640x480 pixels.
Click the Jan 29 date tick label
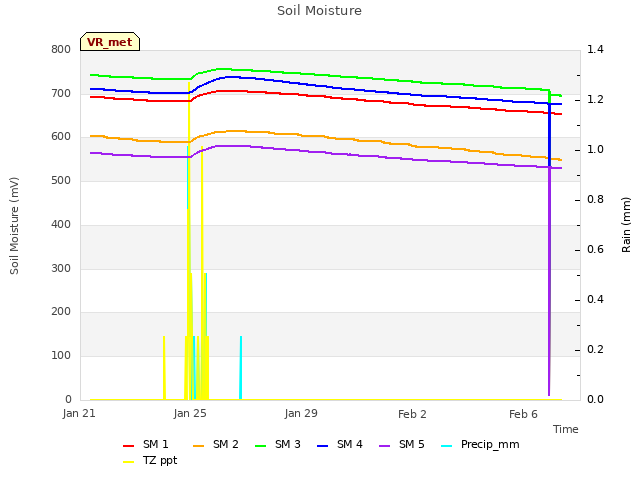(301, 413)
